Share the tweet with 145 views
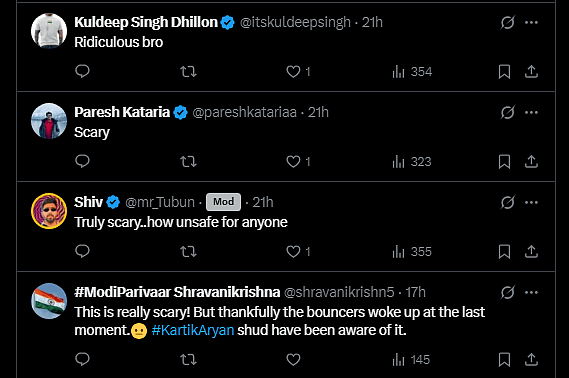Image resolution: width=569 pixels, height=378 pixels. [531, 359]
